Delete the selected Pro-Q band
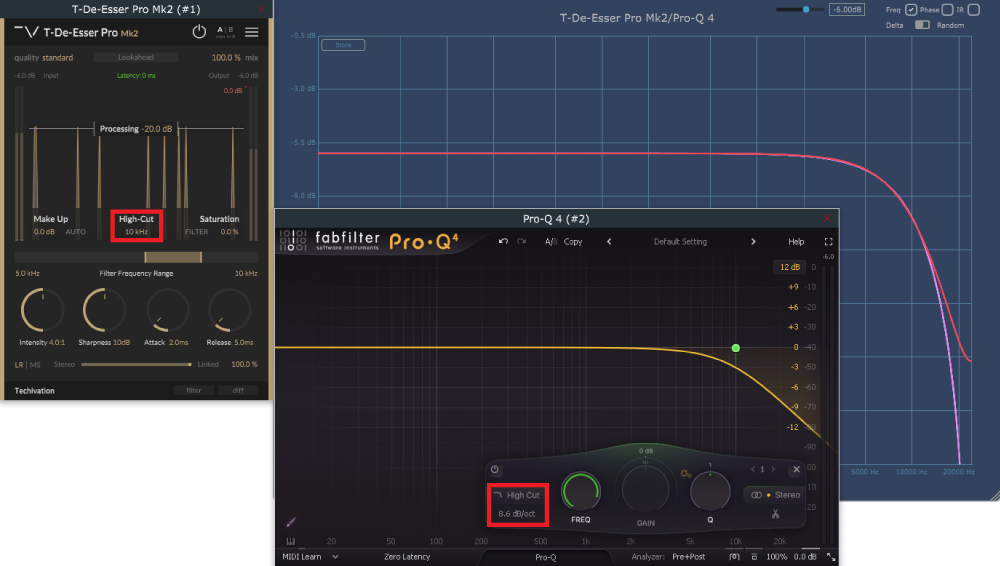The width and height of the screenshot is (1000, 566). click(x=796, y=470)
